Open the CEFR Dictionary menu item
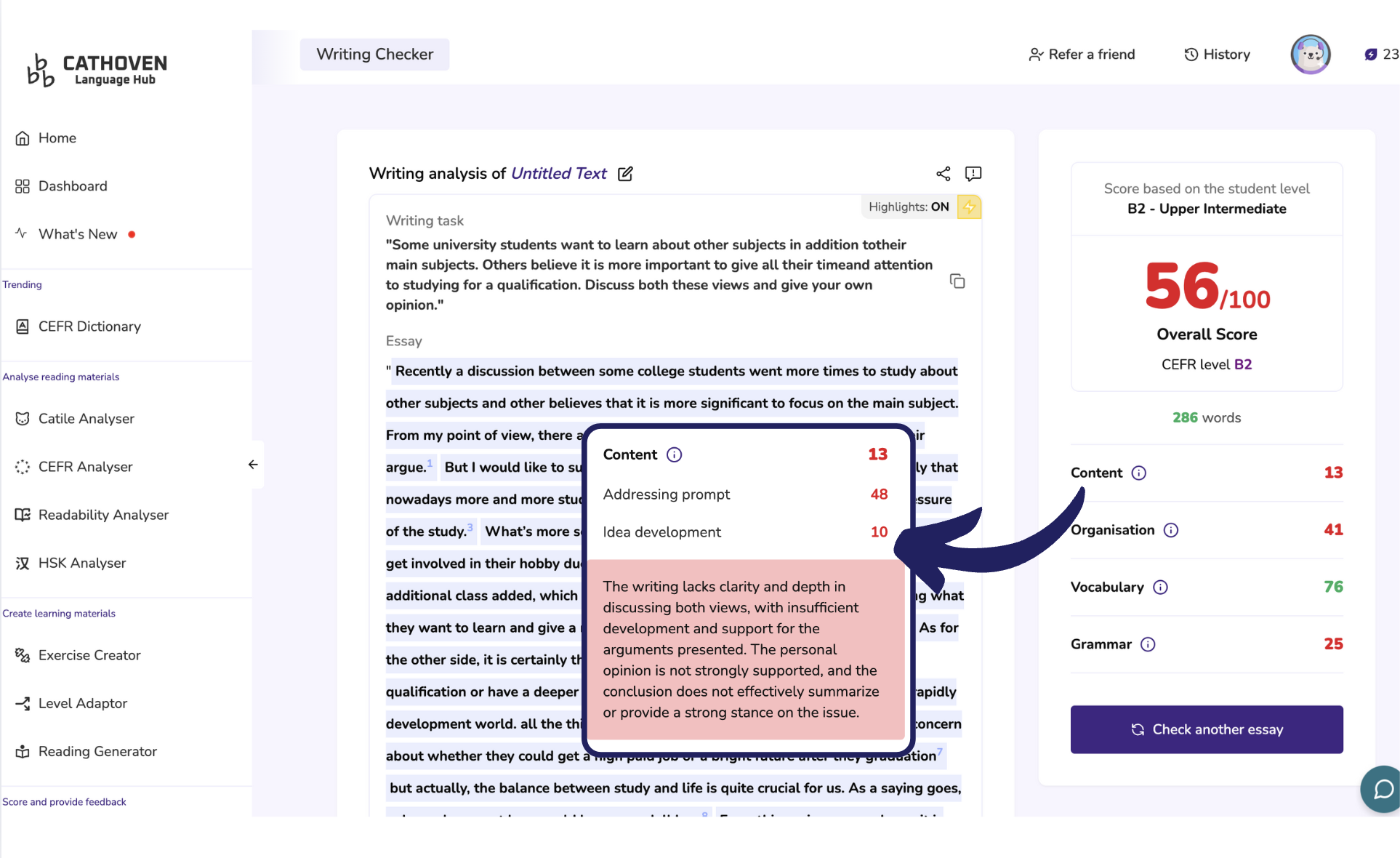This screenshot has height=858, width=1400. (89, 326)
